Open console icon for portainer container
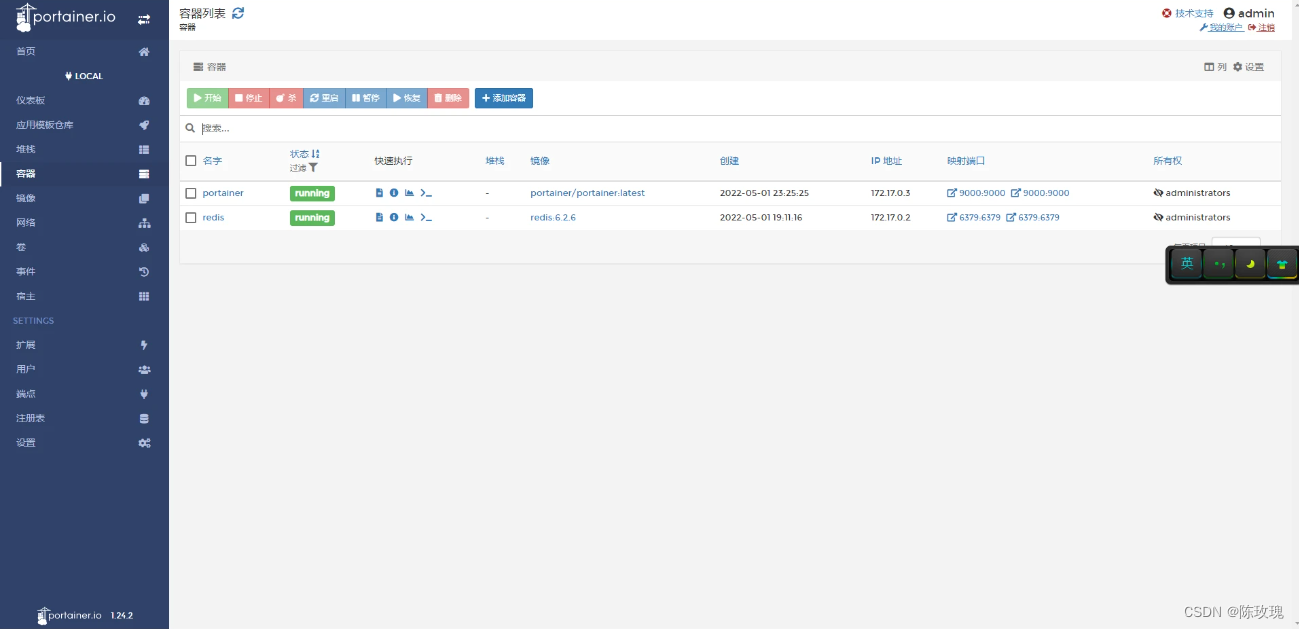The height and width of the screenshot is (629, 1299). coord(426,193)
